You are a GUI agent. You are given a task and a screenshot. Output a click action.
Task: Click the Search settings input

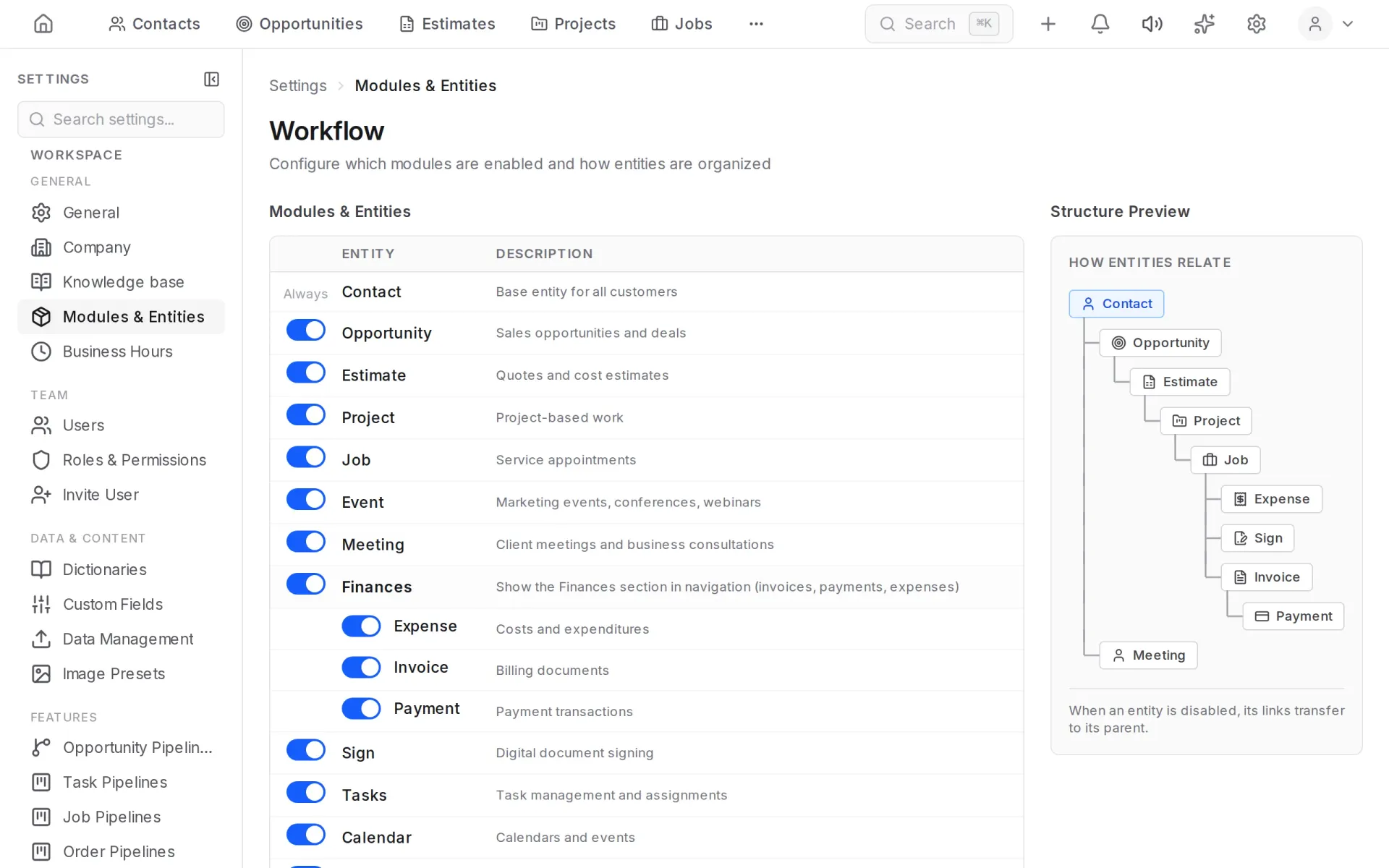click(121, 119)
